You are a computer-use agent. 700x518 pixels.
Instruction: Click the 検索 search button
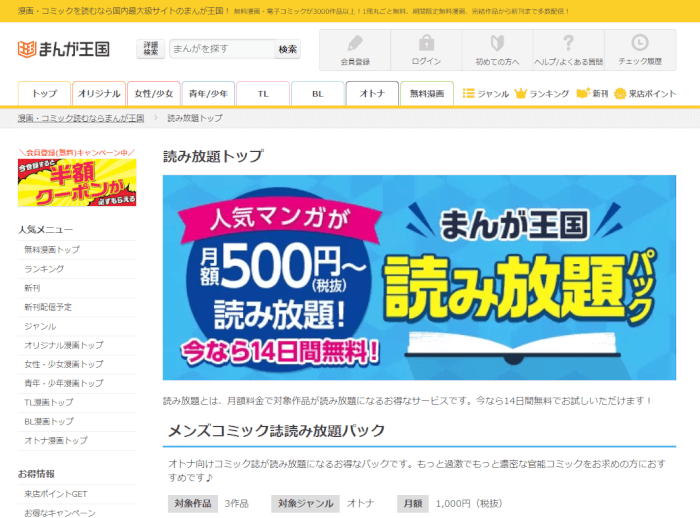coord(288,49)
